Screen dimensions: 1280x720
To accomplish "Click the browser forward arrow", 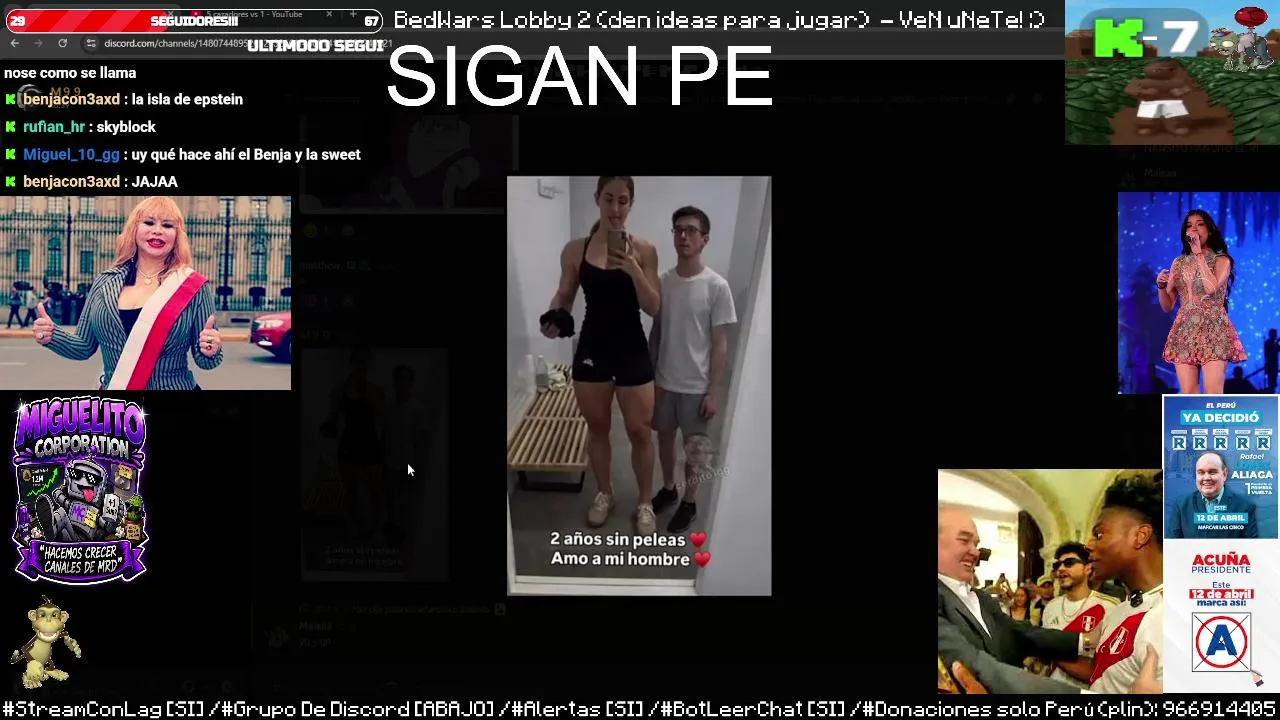I will point(38,44).
